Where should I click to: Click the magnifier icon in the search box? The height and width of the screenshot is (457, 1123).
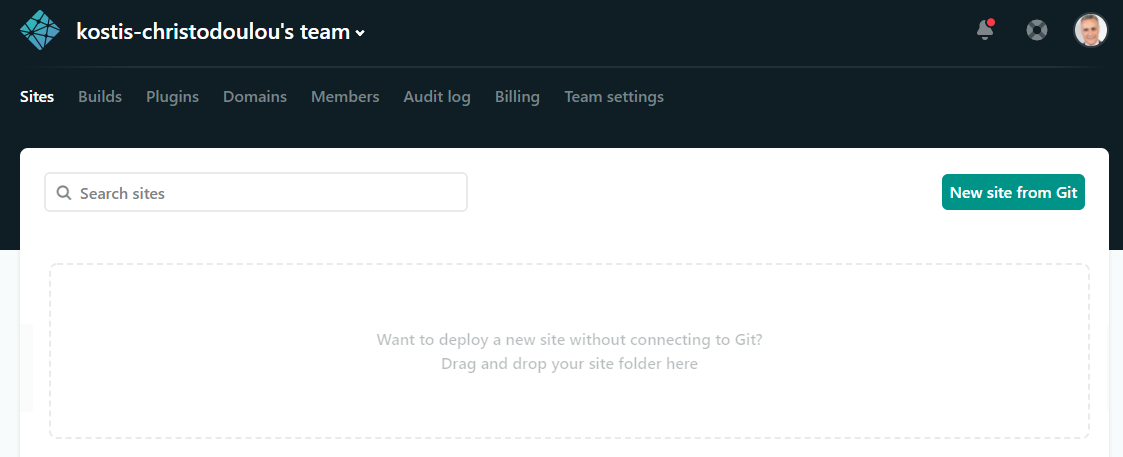point(64,193)
